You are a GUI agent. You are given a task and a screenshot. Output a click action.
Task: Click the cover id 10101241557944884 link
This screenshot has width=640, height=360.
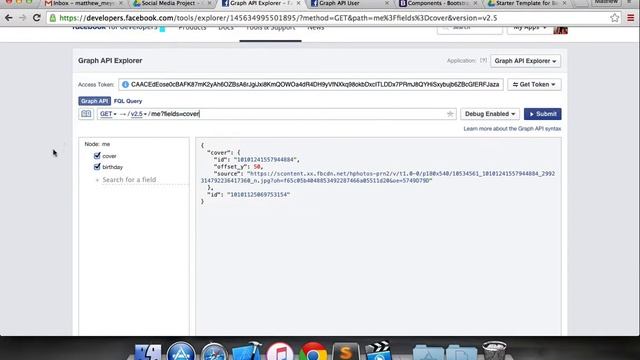265,160
